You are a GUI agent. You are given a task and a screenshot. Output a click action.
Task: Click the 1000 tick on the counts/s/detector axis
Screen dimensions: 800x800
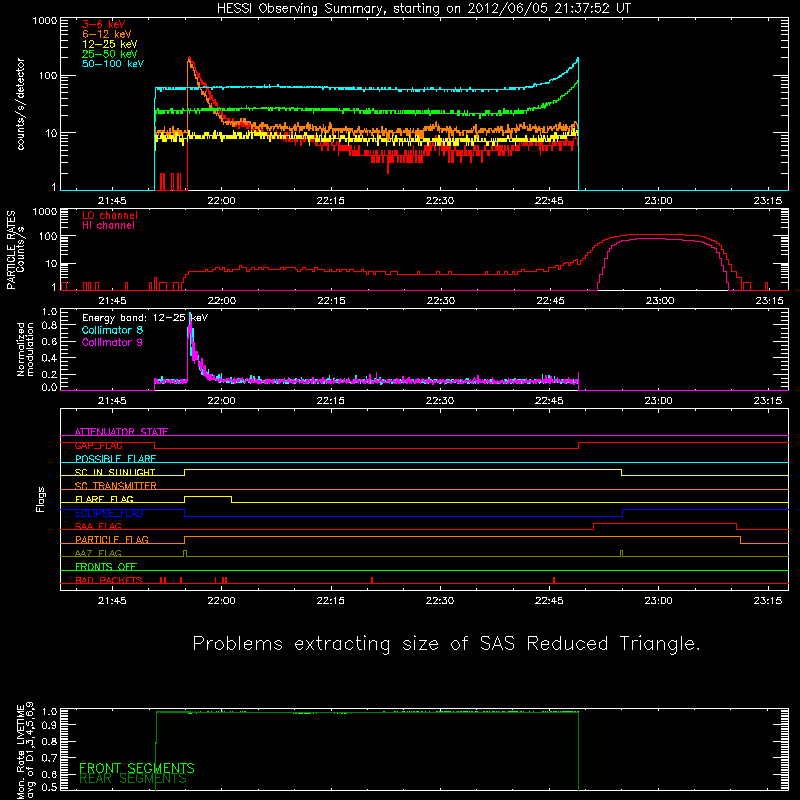point(45,21)
